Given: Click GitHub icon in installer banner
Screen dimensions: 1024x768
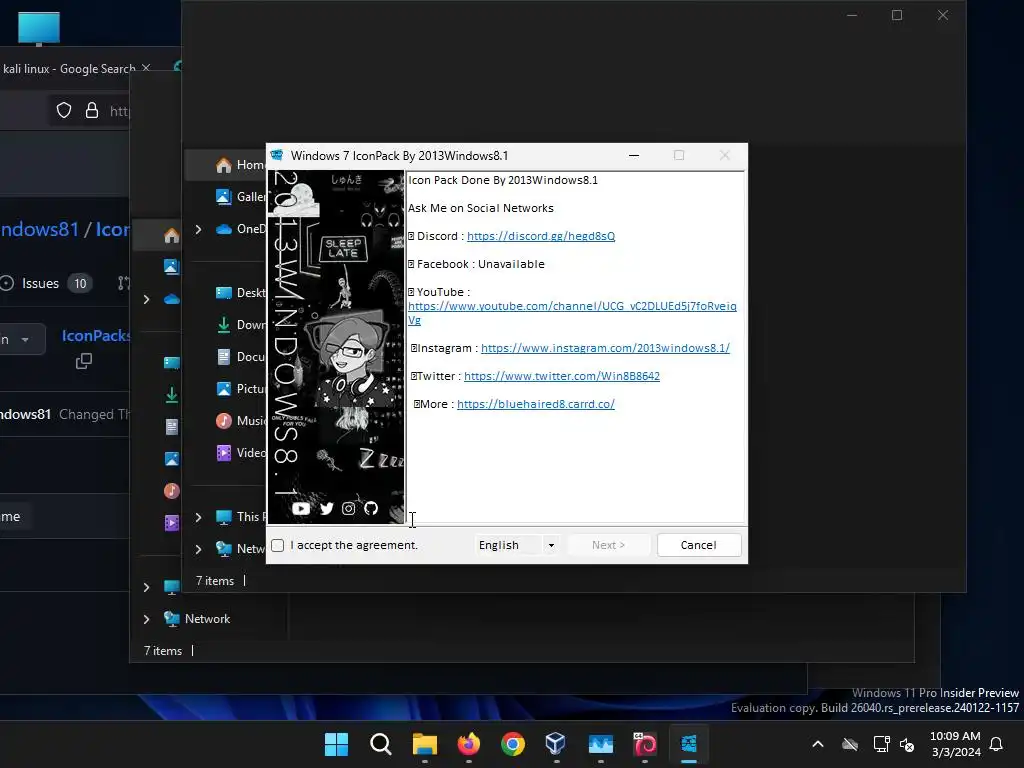Looking at the screenshot, I should coord(371,509).
